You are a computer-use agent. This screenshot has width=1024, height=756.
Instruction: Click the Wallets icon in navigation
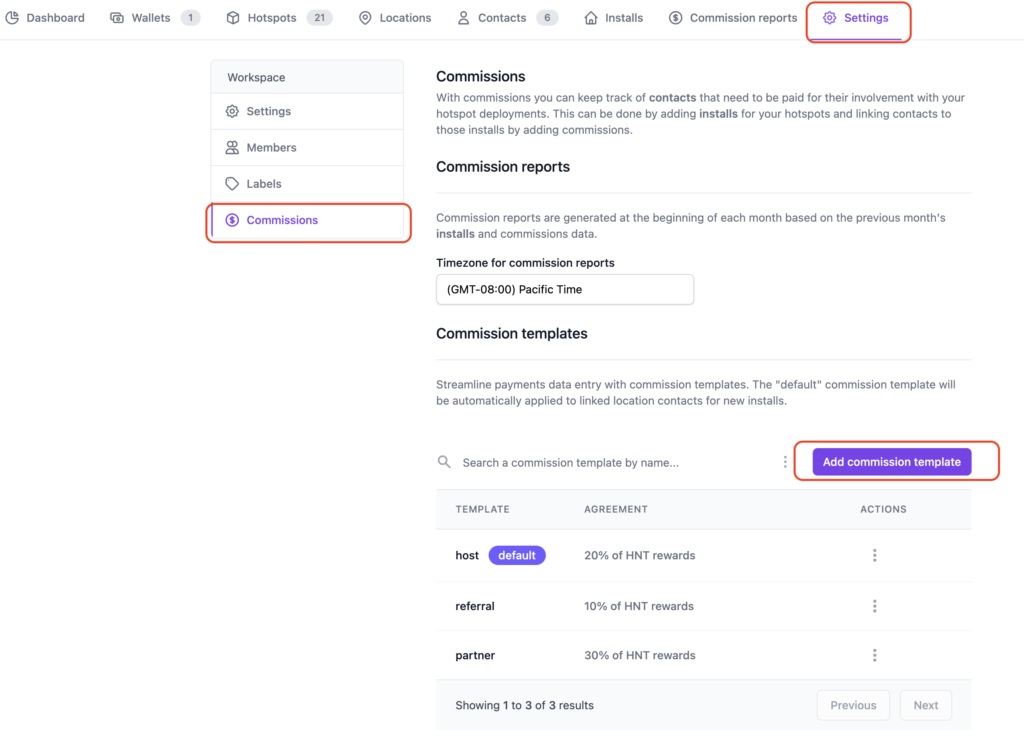click(117, 18)
